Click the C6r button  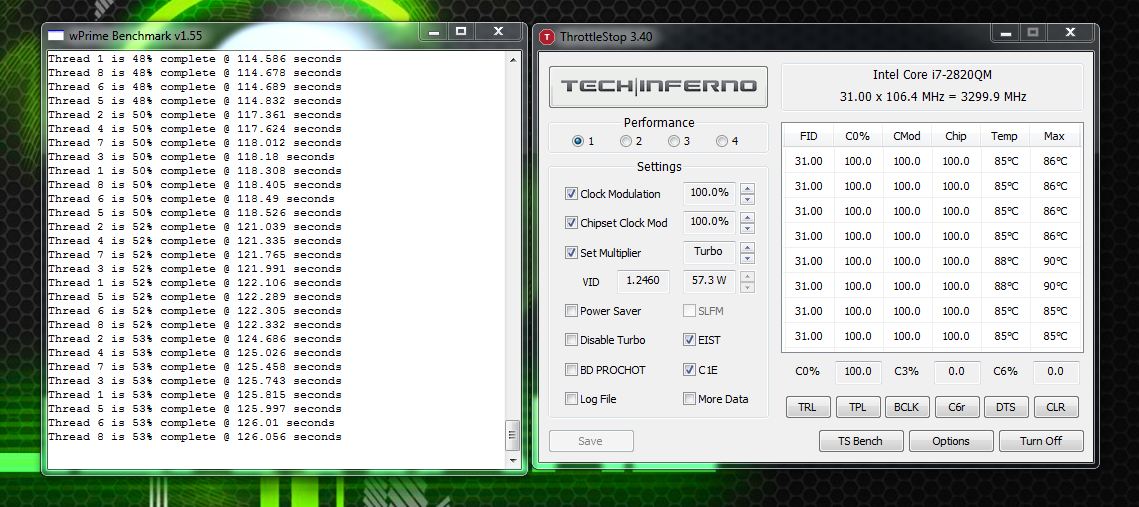pos(957,407)
